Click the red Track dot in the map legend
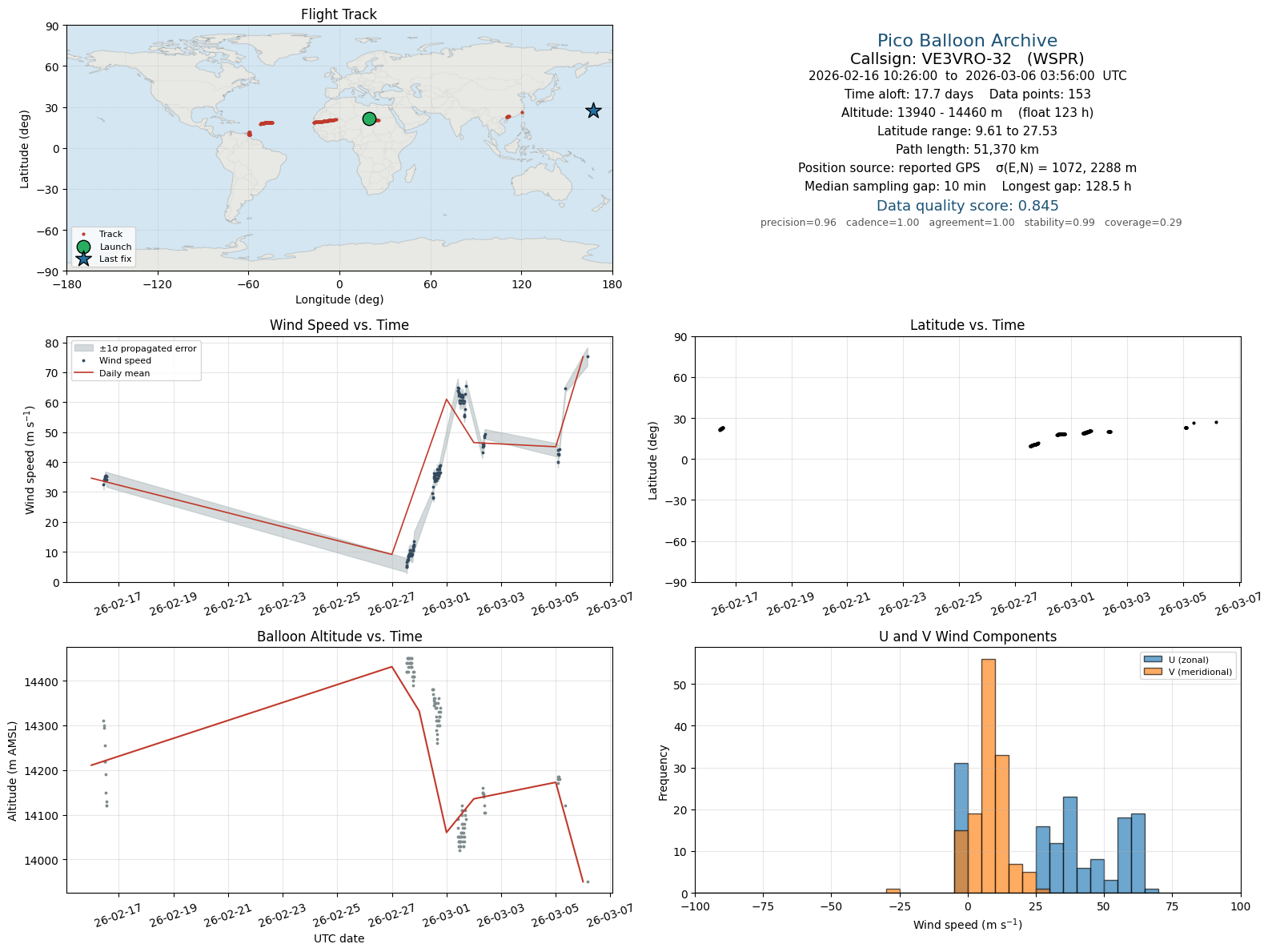This screenshot has width=1272, height=952. pos(83,235)
